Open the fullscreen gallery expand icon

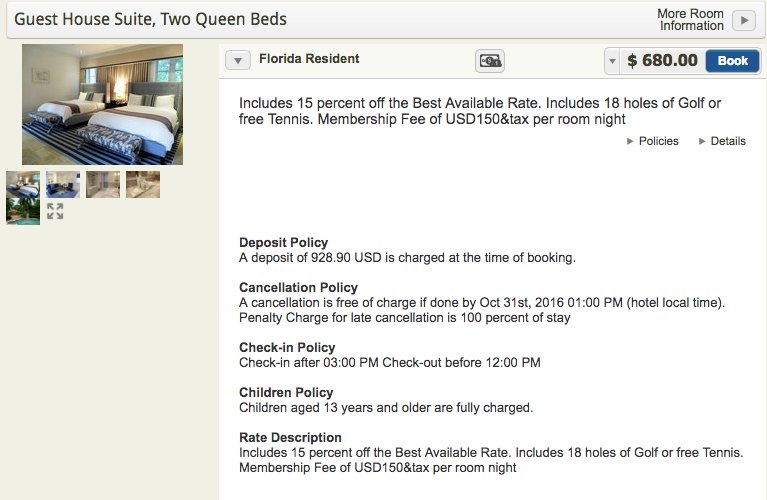[55, 211]
